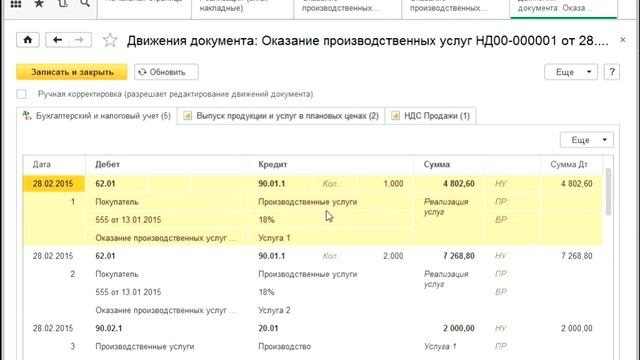Open the history icon in top bar
640x360 pixels.
62,4
